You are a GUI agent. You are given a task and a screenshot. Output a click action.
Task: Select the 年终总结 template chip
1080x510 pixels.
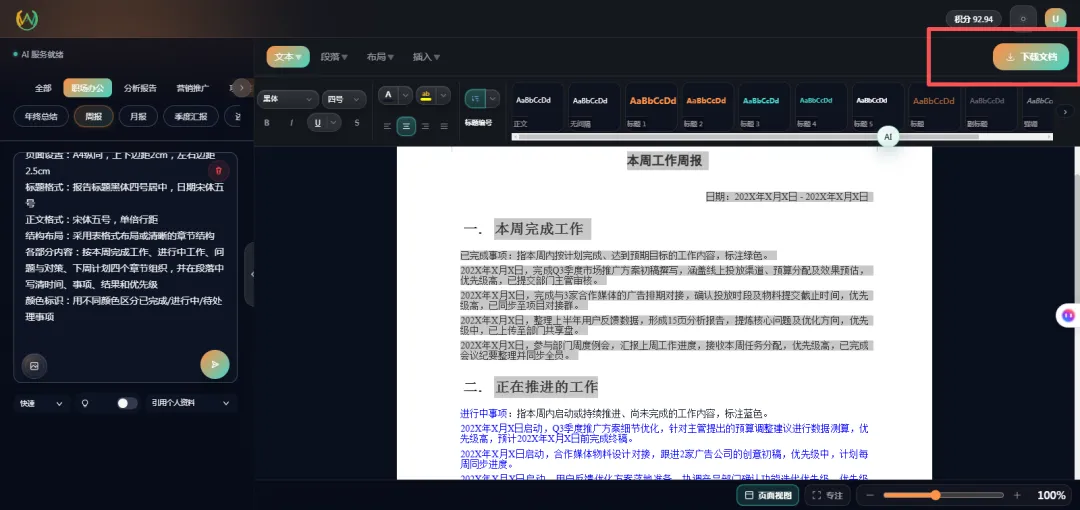click(x=41, y=116)
